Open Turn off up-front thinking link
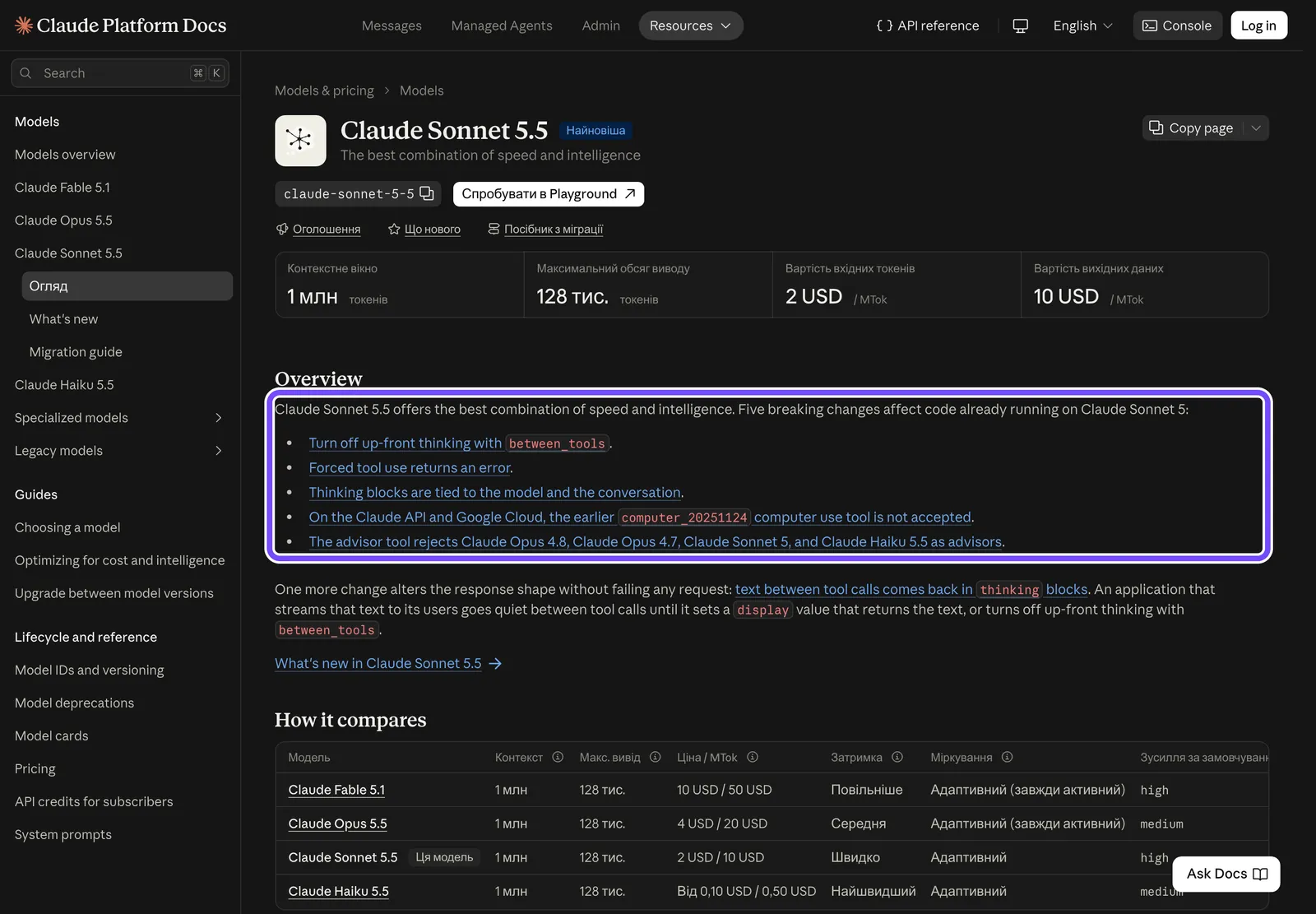This screenshot has height=914, width=1316. pos(459,443)
